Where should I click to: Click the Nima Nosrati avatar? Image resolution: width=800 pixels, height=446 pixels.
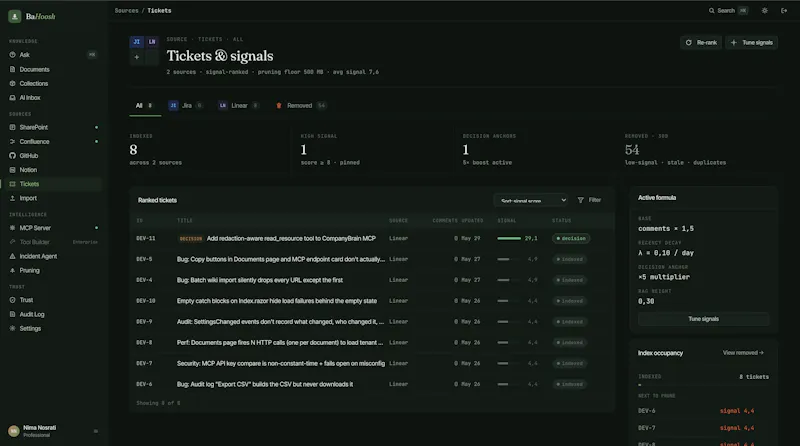tap(14, 431)
